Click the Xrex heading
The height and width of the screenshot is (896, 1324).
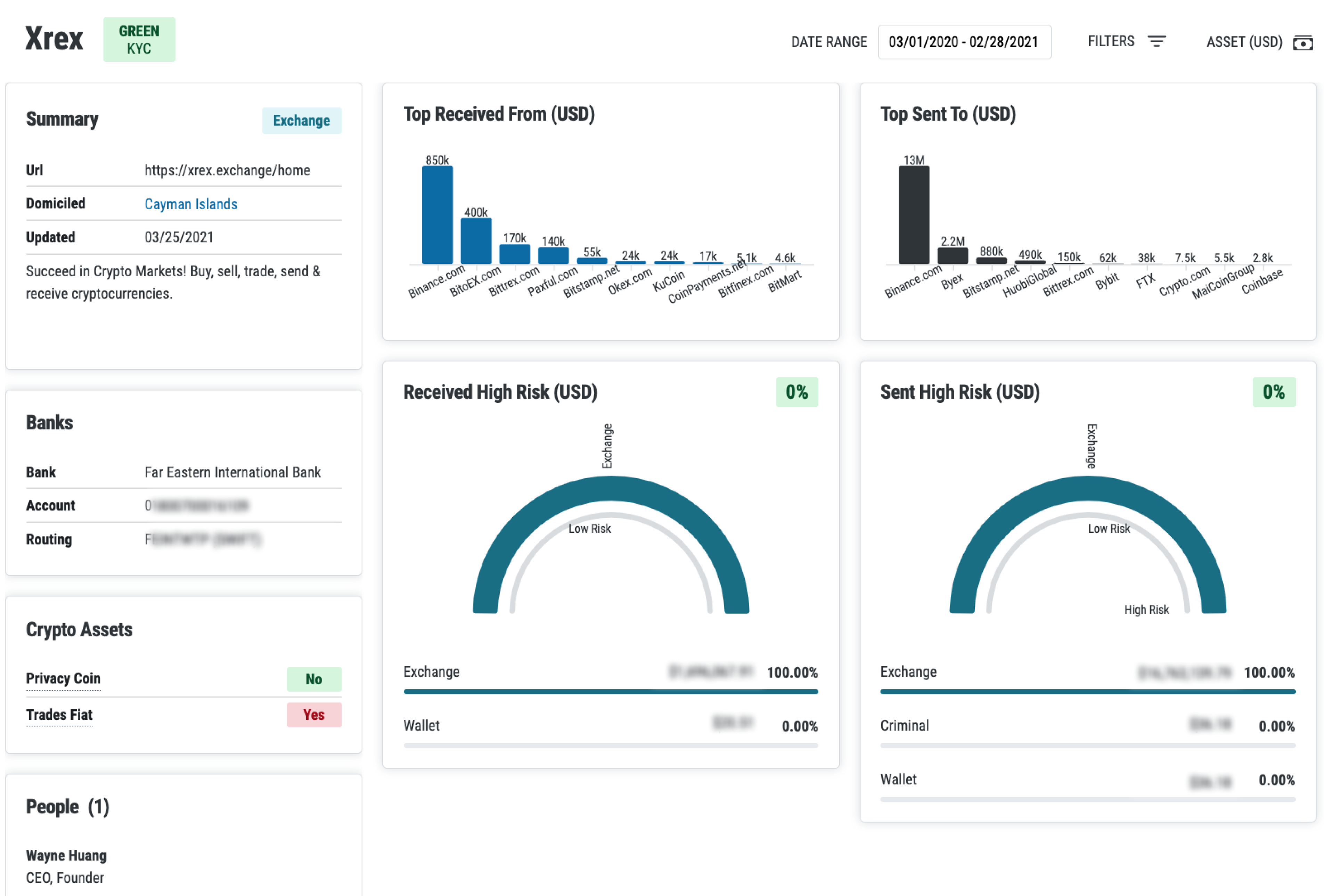coord(54,39)
